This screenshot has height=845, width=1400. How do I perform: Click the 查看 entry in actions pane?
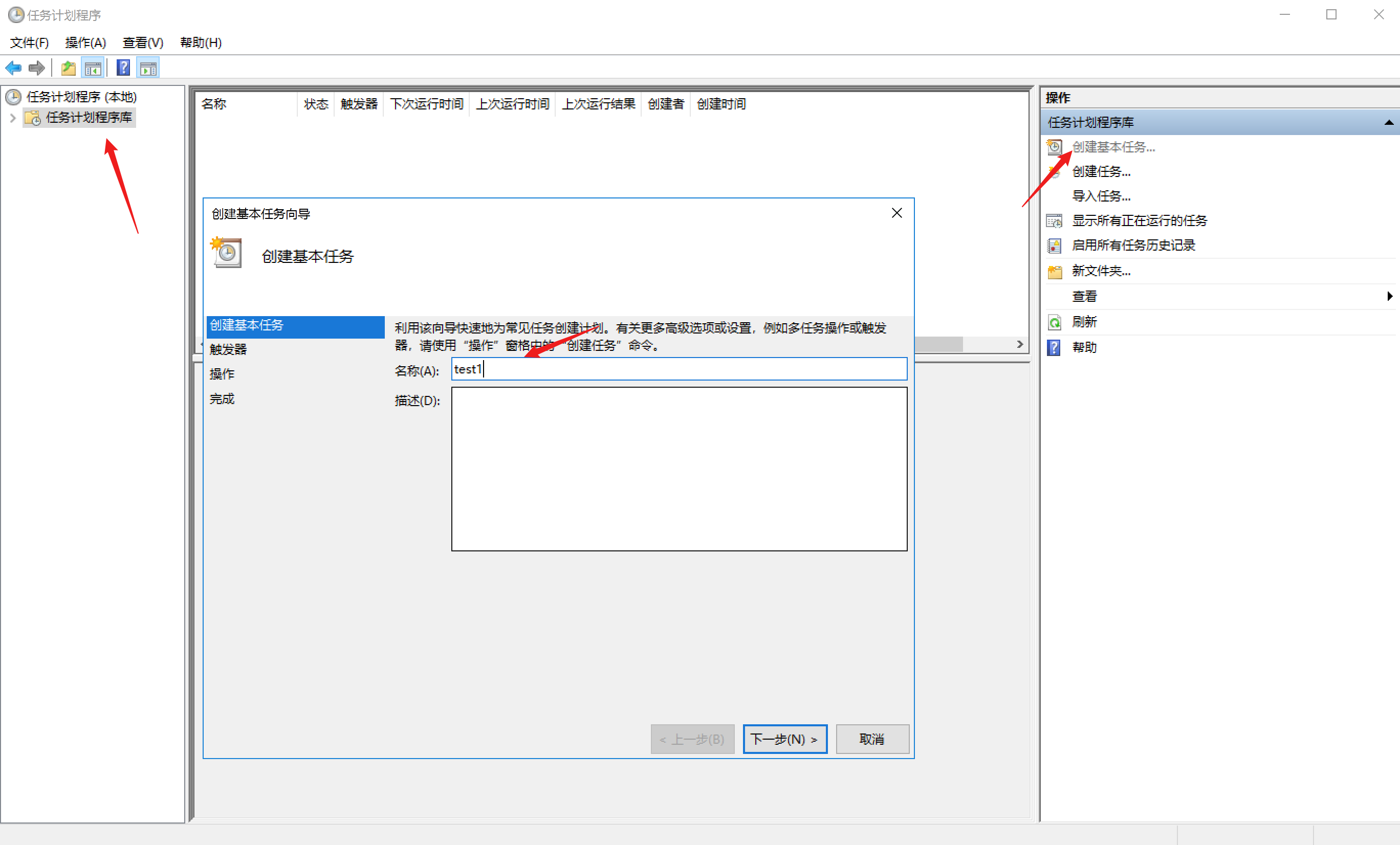point(1084,297)
